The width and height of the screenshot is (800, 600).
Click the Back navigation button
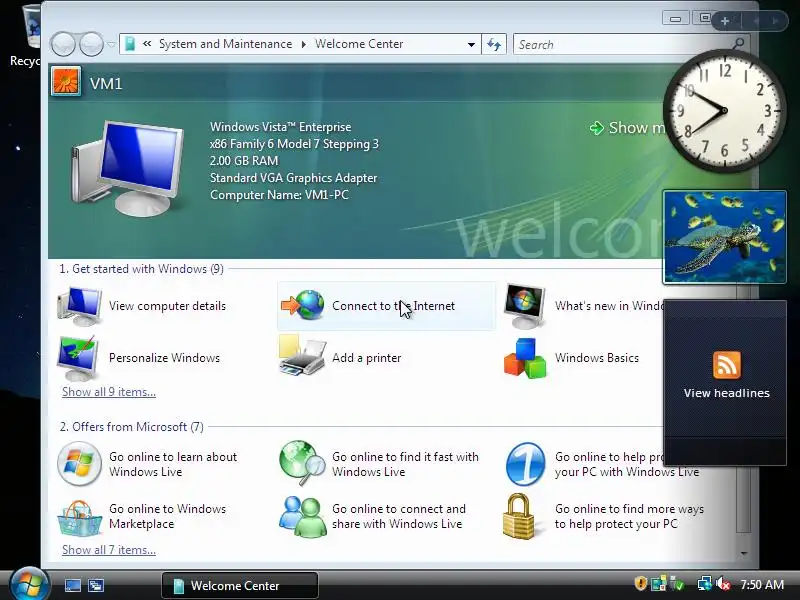pos(63,44)
